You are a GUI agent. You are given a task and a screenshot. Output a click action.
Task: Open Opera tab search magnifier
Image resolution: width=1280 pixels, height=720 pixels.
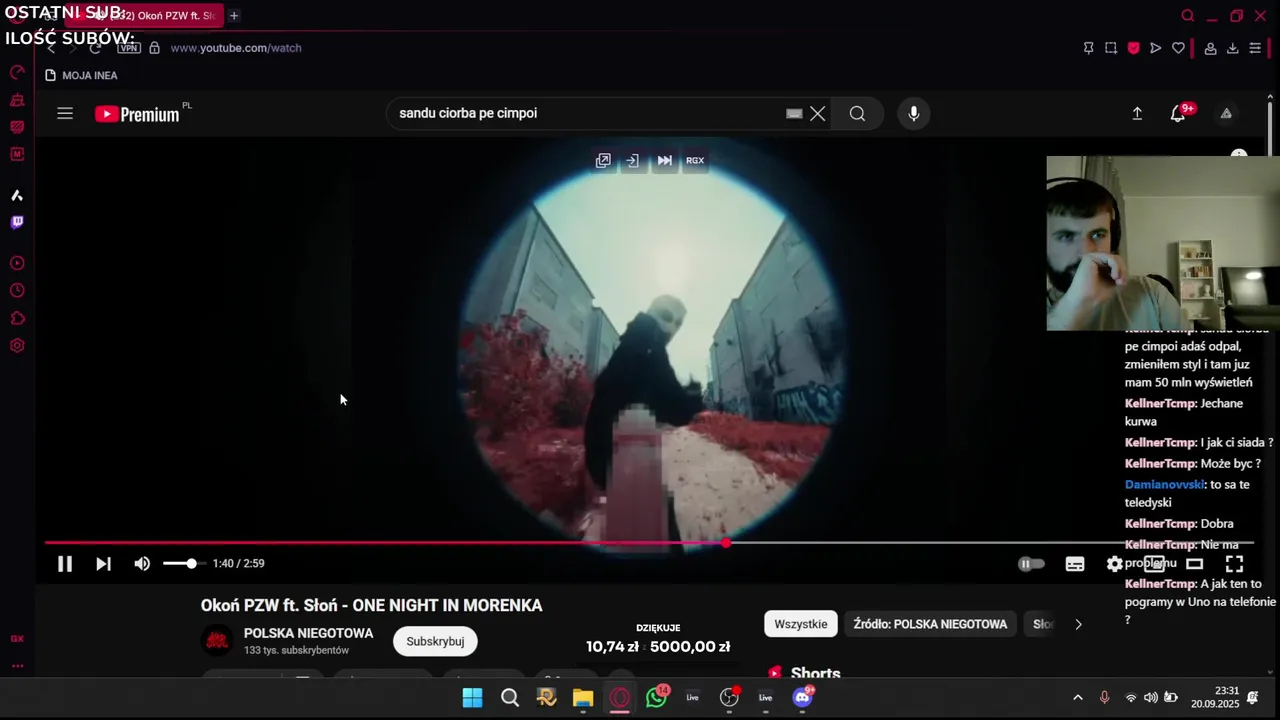[x=1188, y=16]
